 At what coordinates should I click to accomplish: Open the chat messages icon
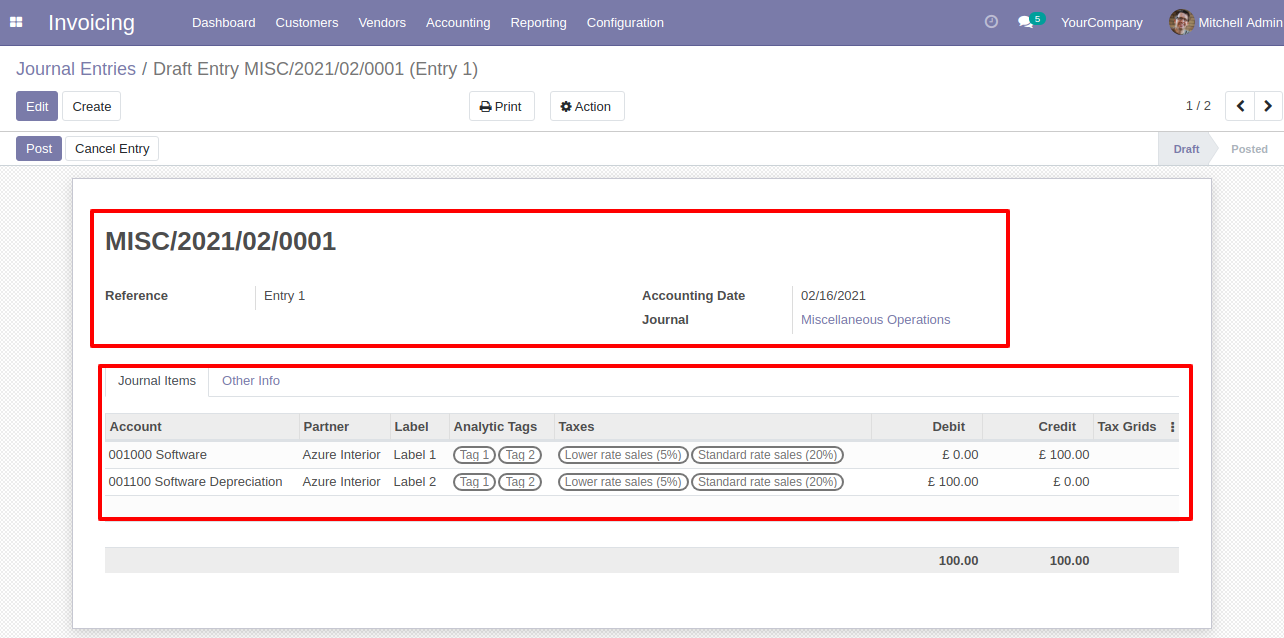pyautogui.click(x=1025, y=22)
